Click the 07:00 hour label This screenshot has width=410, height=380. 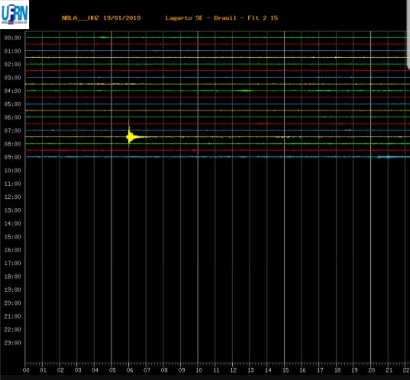pos(13,131)
